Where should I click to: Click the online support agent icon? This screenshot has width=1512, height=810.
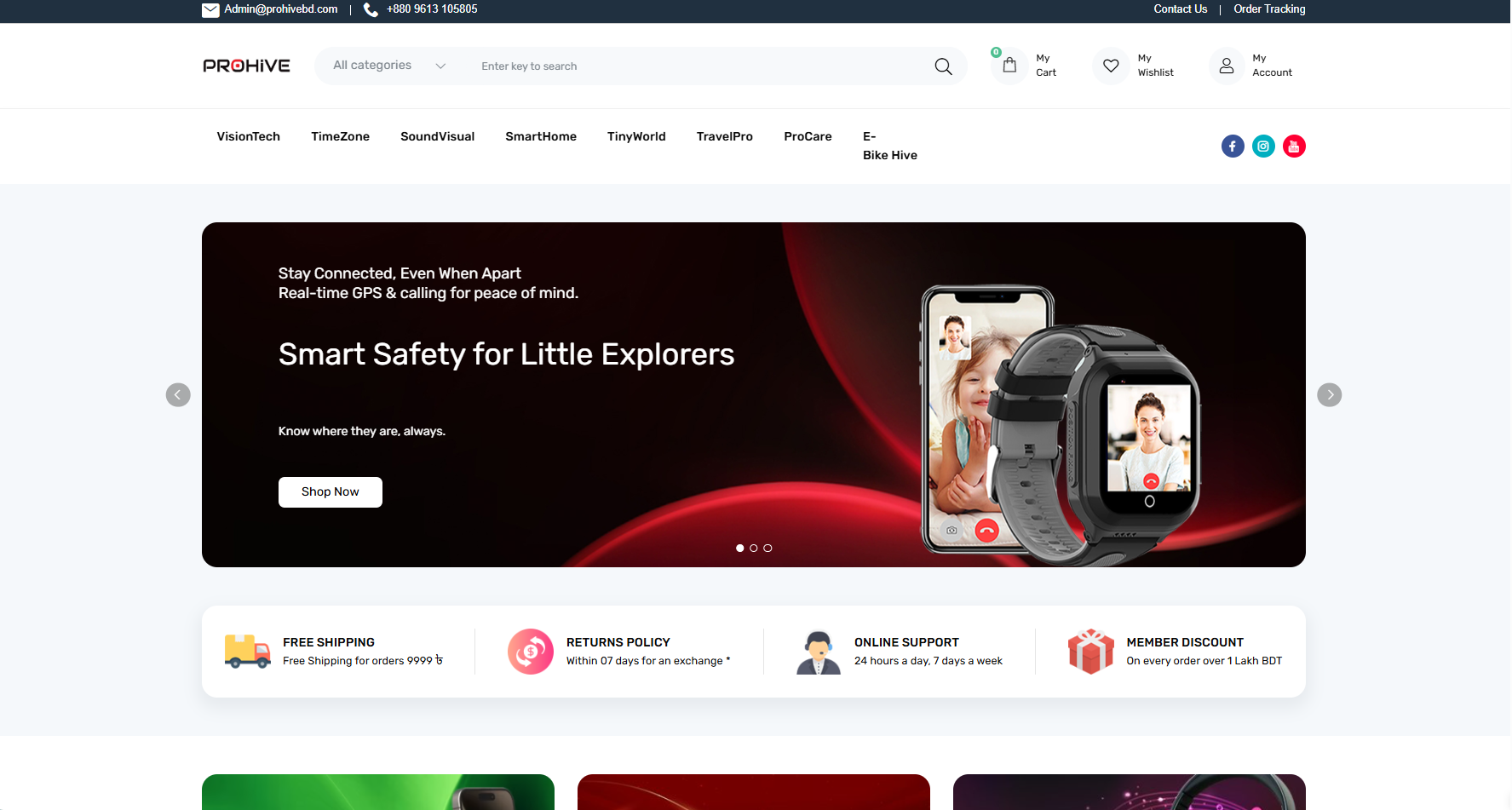click(819, 652)
